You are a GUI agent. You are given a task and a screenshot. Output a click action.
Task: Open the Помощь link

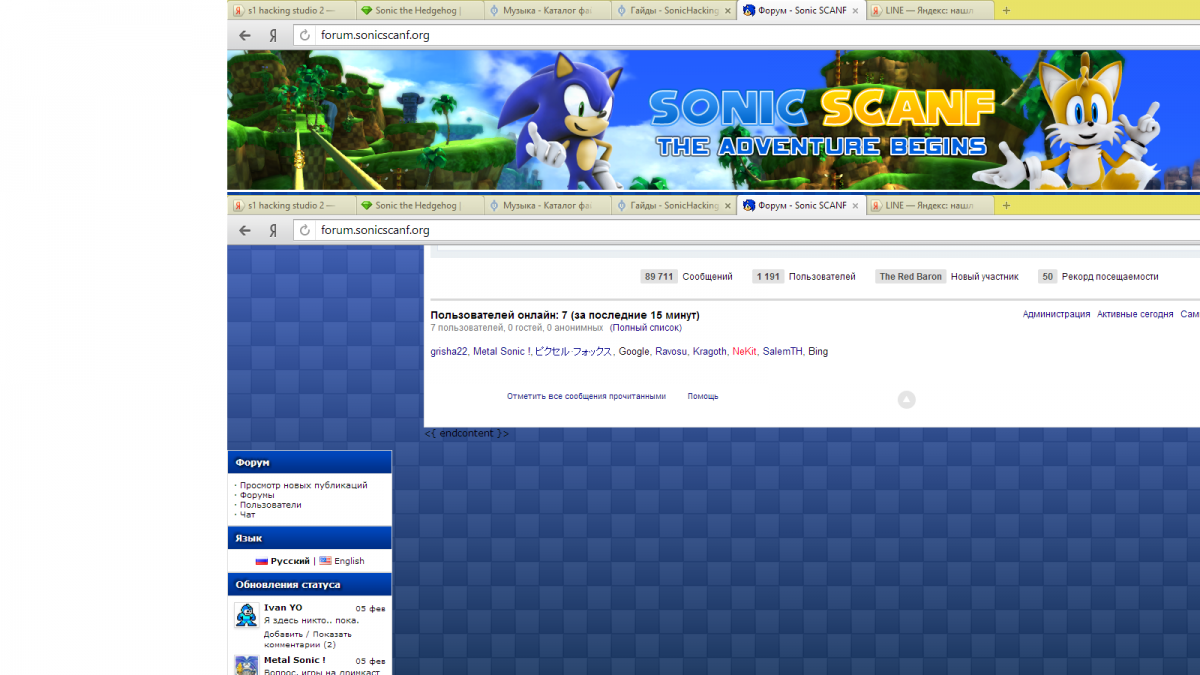702,396
